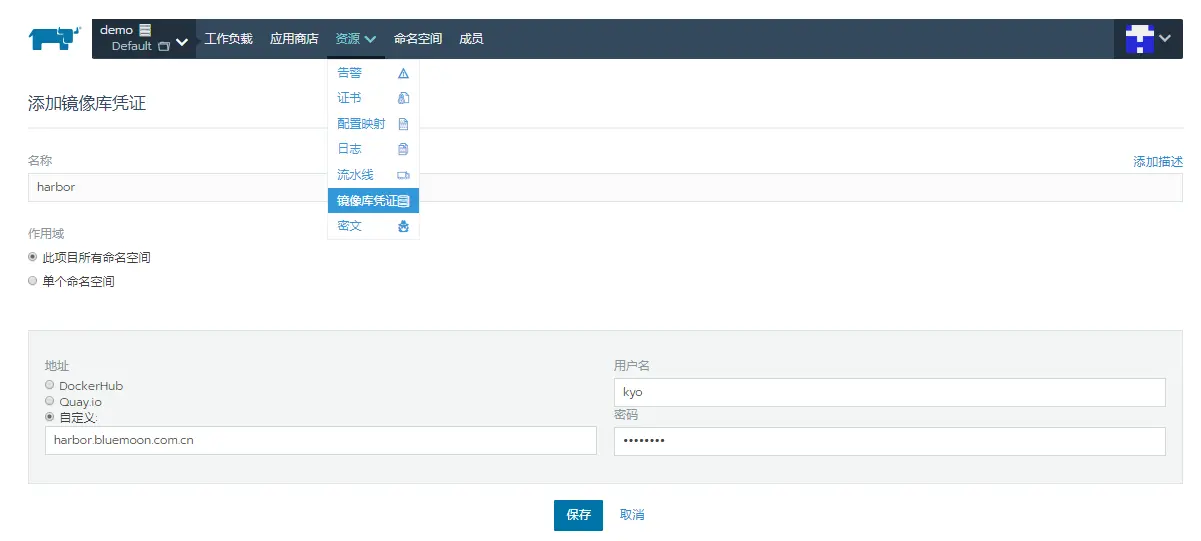The height and width of the screenshot is (541, 1201).
Task: Click the registry icon beside 镜像库凭证
Action: (x=404, y=201)
